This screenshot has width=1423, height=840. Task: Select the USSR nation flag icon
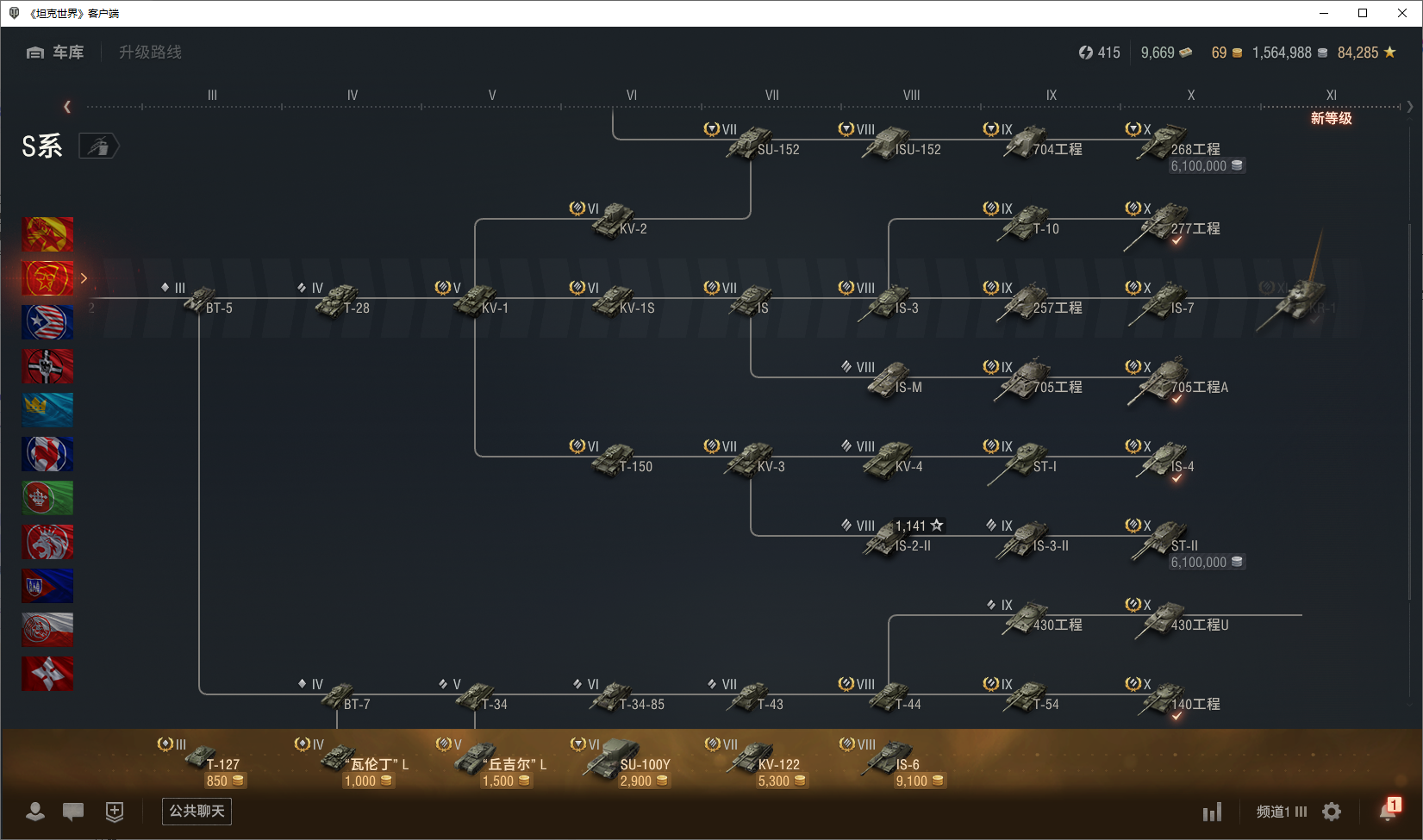47,278
